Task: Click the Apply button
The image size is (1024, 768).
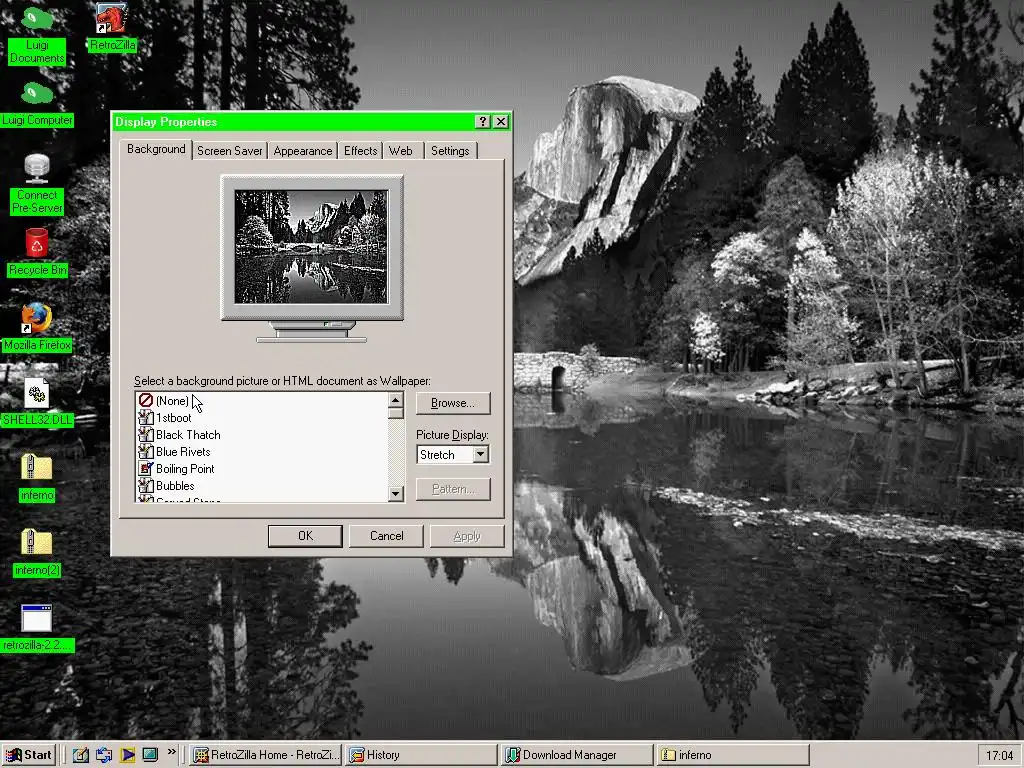Action: point(467,536)
